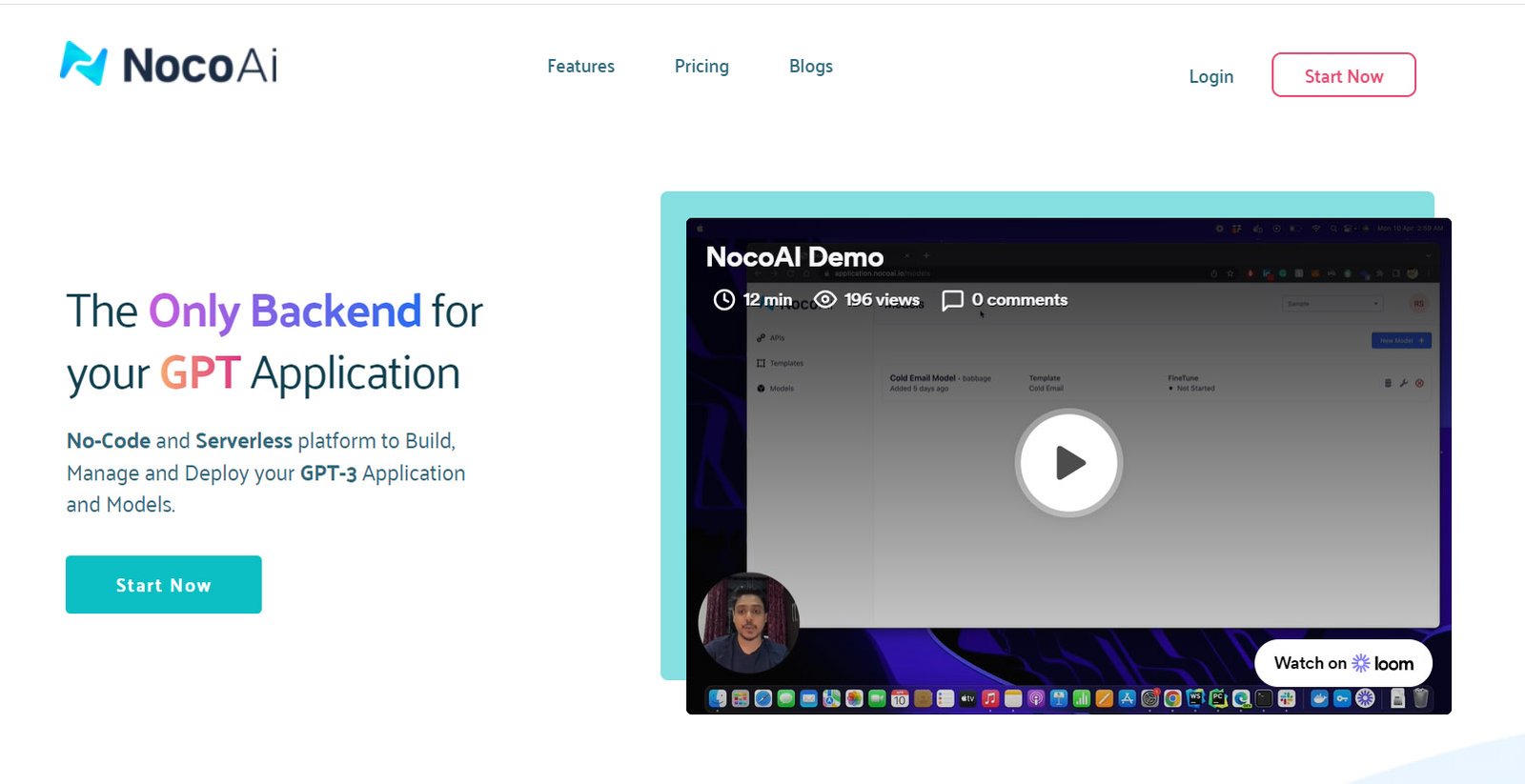Click the Messages icon in video dock
Image resolution: width=1525 pixels, height=784 pixels.
[x=786, y=698]
